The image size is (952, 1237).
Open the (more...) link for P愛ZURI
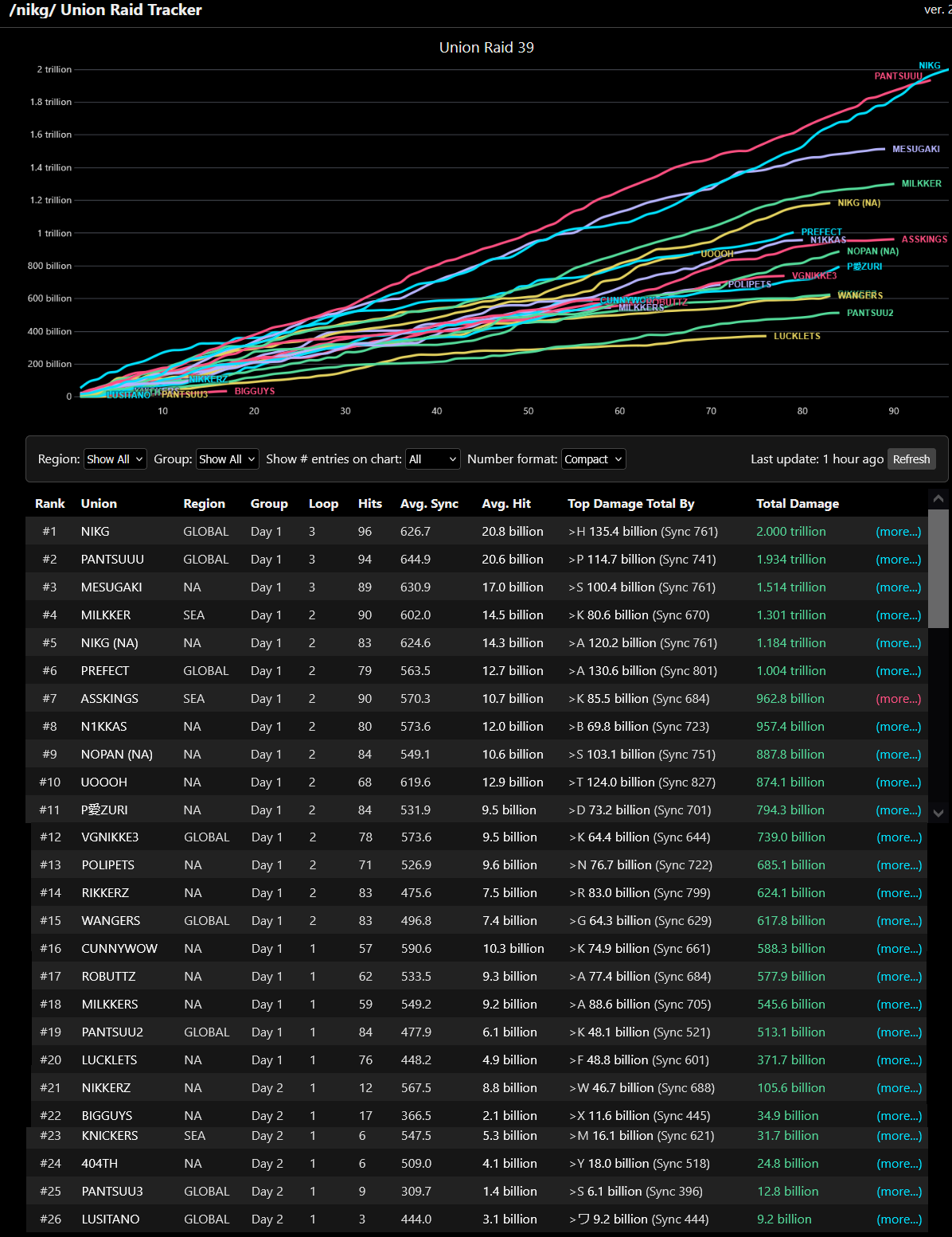pyautogui.click(x=899, y=810)
